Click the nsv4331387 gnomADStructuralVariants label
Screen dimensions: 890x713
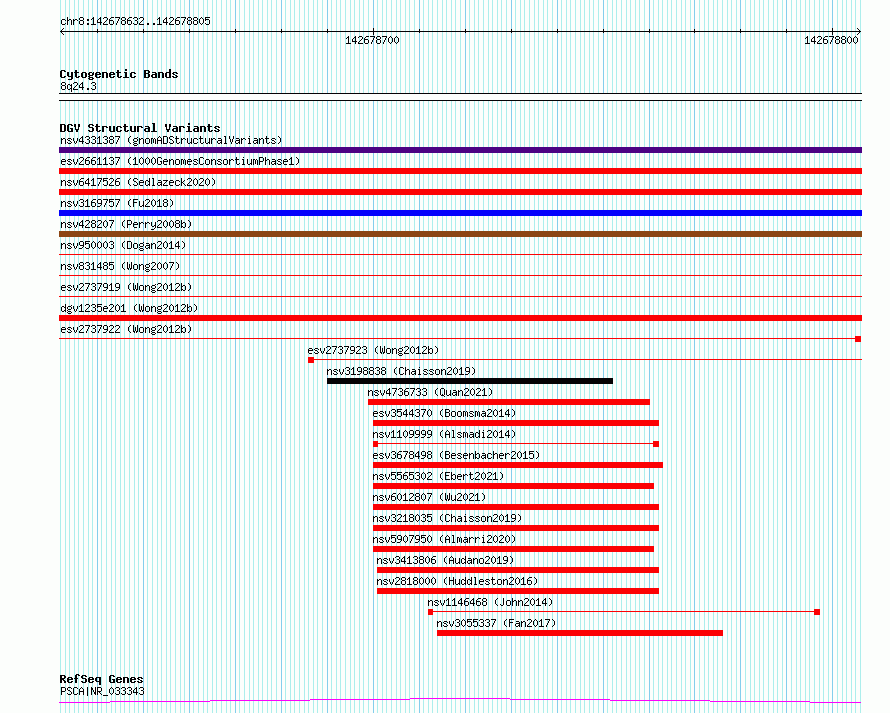click(171, 140)
